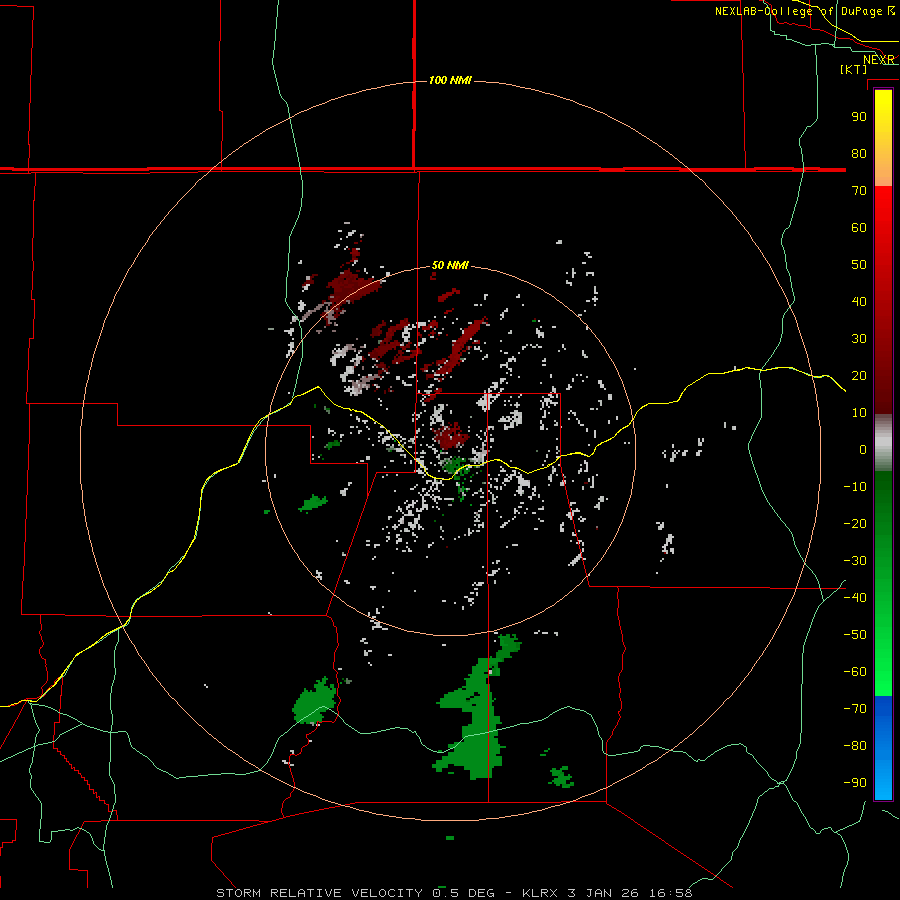Click the 60 value on velocity scale
Viewport: 900px width, 900px height.
(859, 228)
